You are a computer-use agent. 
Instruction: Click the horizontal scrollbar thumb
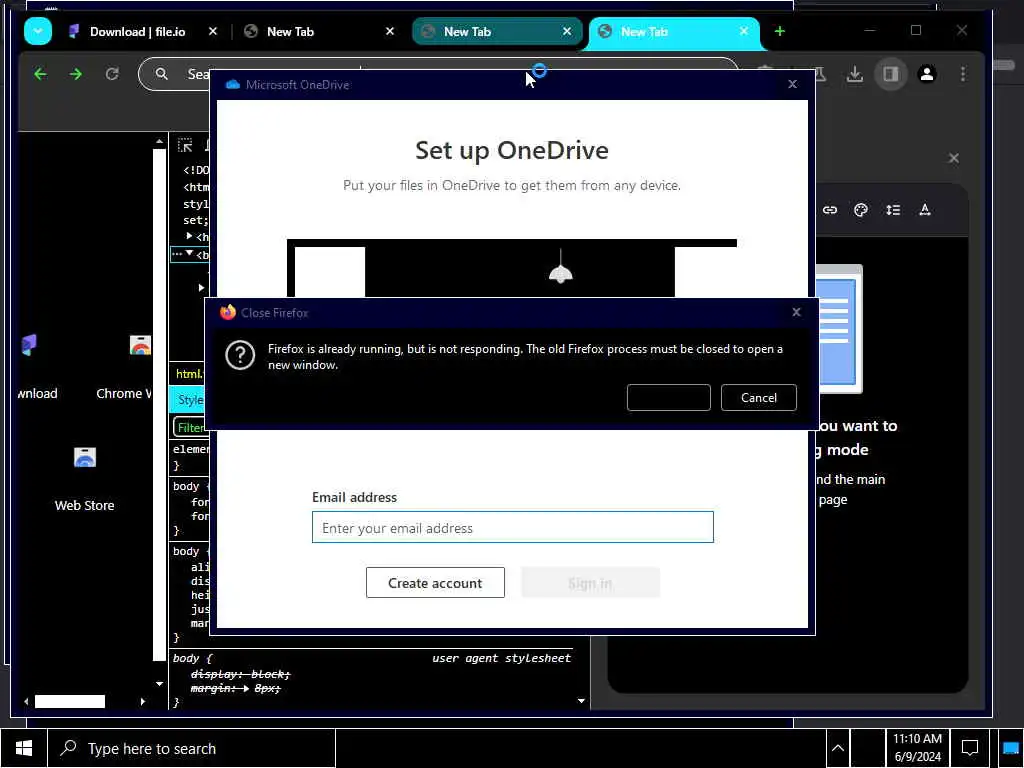tap(70, 701)
